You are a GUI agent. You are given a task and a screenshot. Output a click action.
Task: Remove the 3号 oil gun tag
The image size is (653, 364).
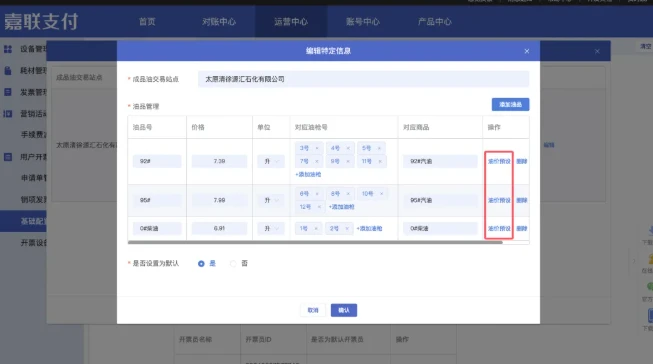pos(317,148)
